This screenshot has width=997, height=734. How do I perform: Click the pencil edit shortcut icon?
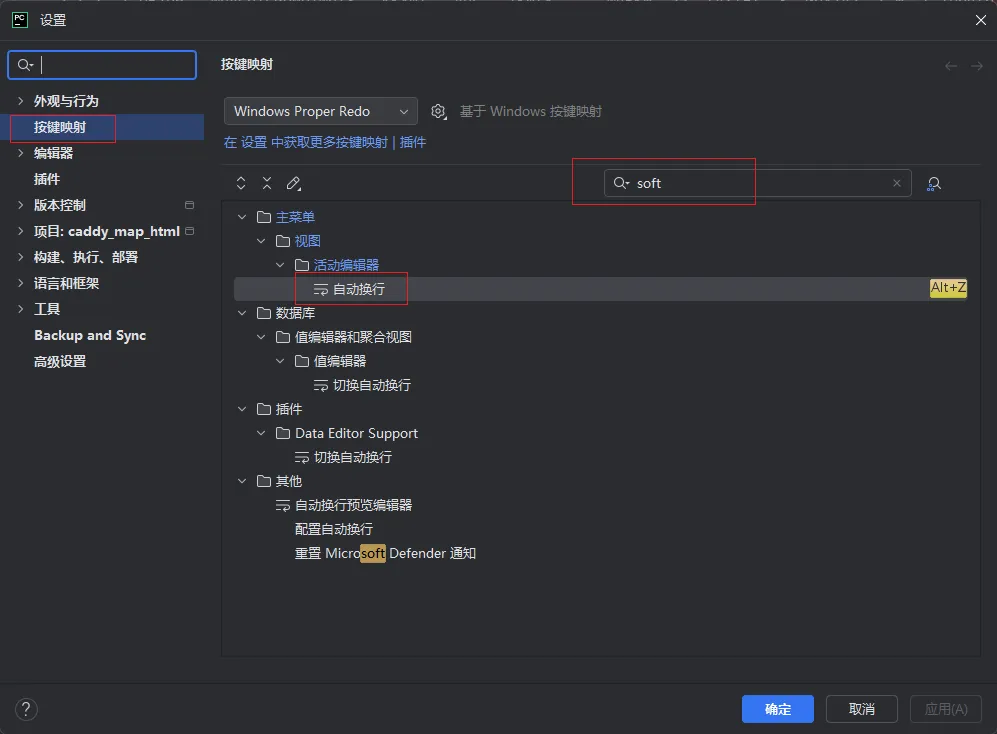click(293, 183)
